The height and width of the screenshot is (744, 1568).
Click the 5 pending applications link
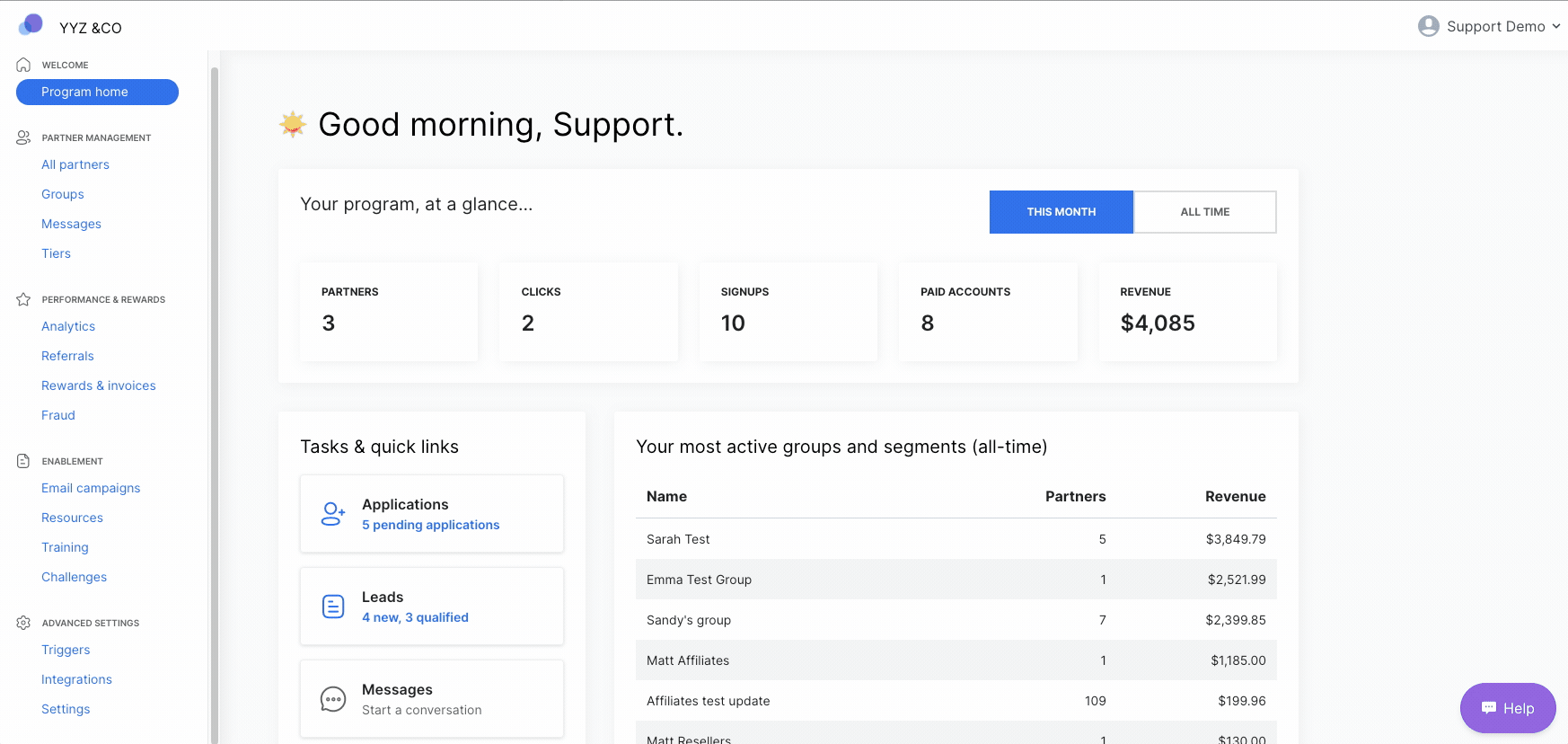tap(430, 525)
